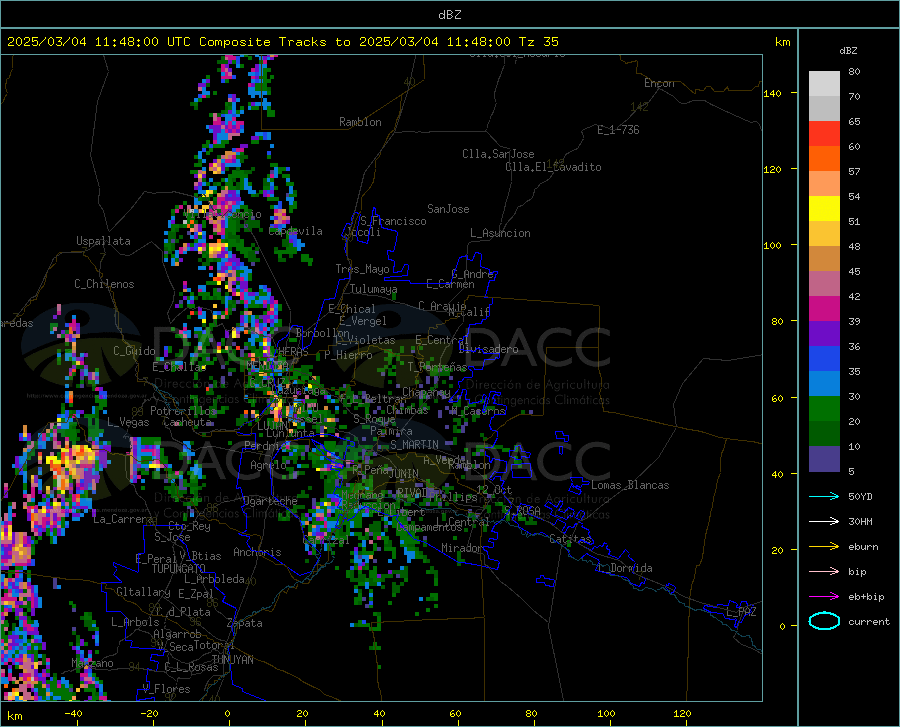900x727 pixels.
Task: Click legend value 45
Action: tap(854, 271)
